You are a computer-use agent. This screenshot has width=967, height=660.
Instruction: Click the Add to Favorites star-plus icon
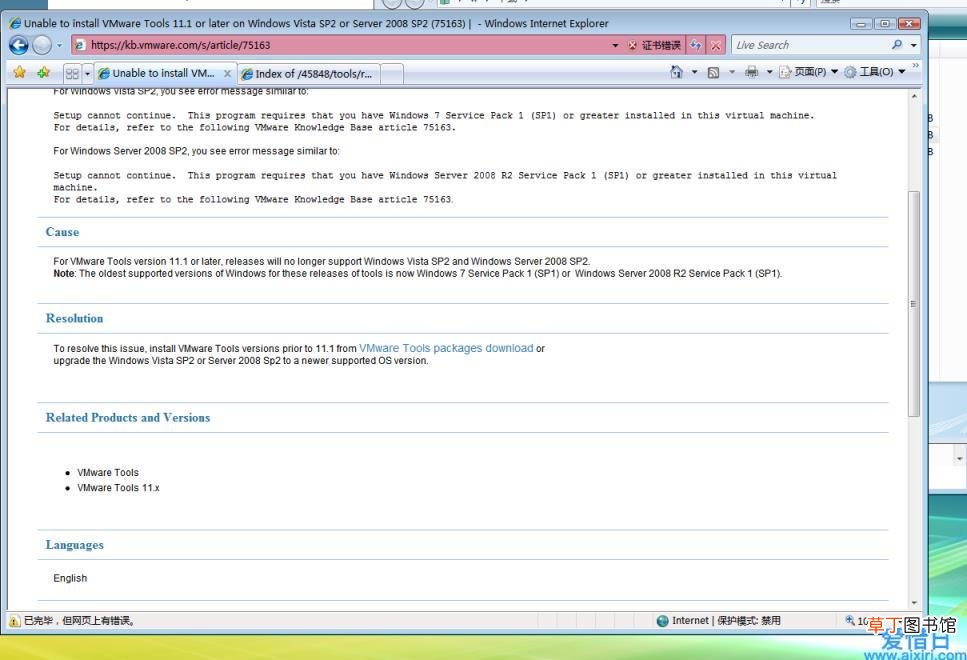[x=43, y=72]
